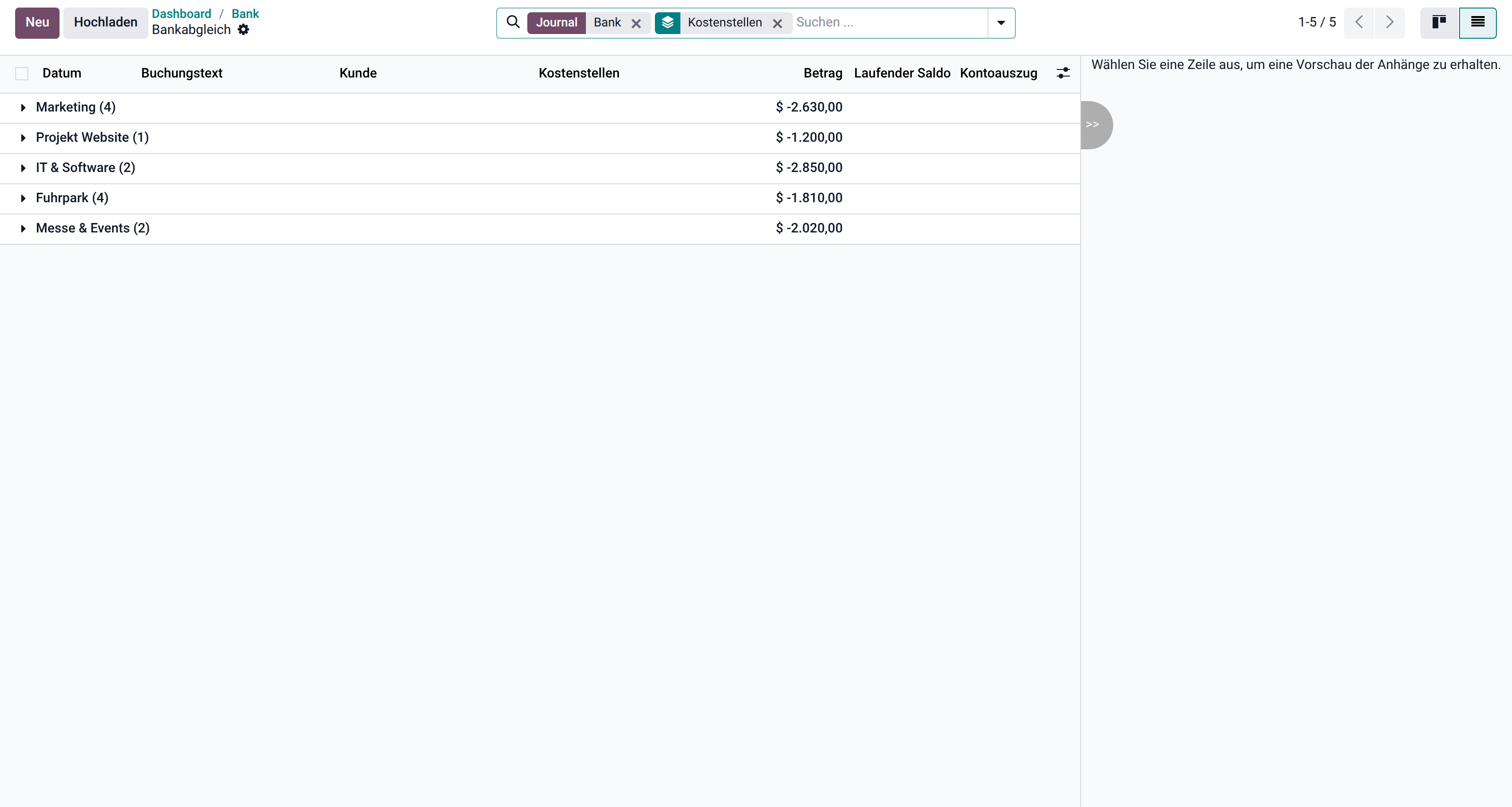Sort by the Betrag column header
This screenshot has width=1512, height=807.
[823, 73]
